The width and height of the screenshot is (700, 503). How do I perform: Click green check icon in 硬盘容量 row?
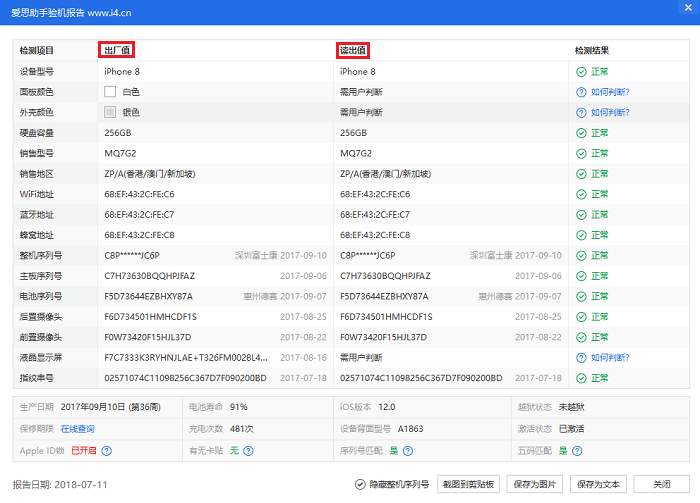(x=581, y=133)
